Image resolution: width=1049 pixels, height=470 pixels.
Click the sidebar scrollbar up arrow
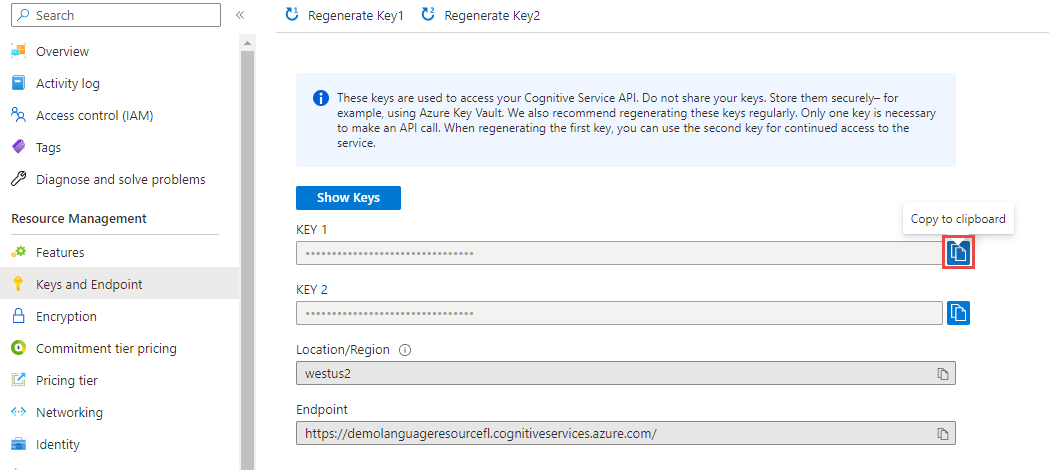pyautogui.click(x=247, y=43)
